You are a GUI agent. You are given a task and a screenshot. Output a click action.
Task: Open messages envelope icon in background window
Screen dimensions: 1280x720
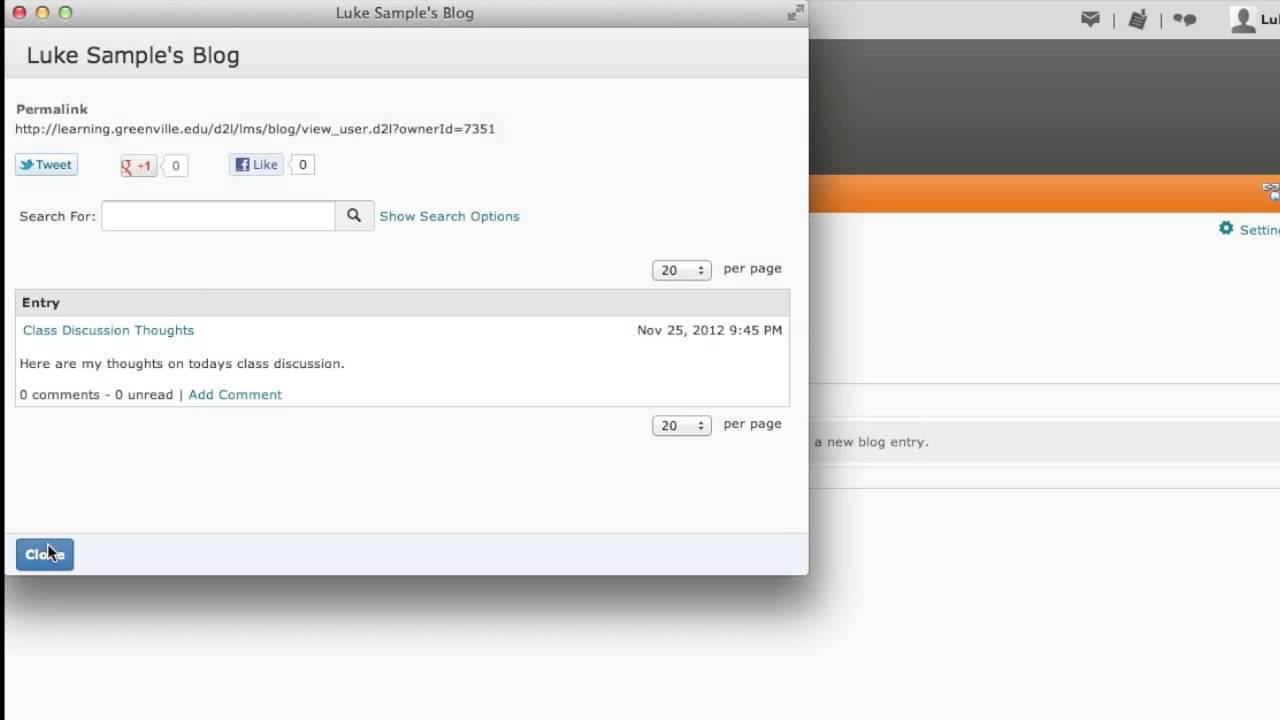(x=1090, y=19)
